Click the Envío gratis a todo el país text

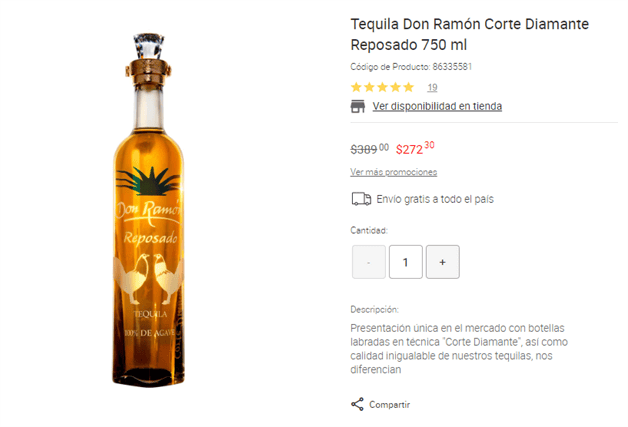click(435, 199)
